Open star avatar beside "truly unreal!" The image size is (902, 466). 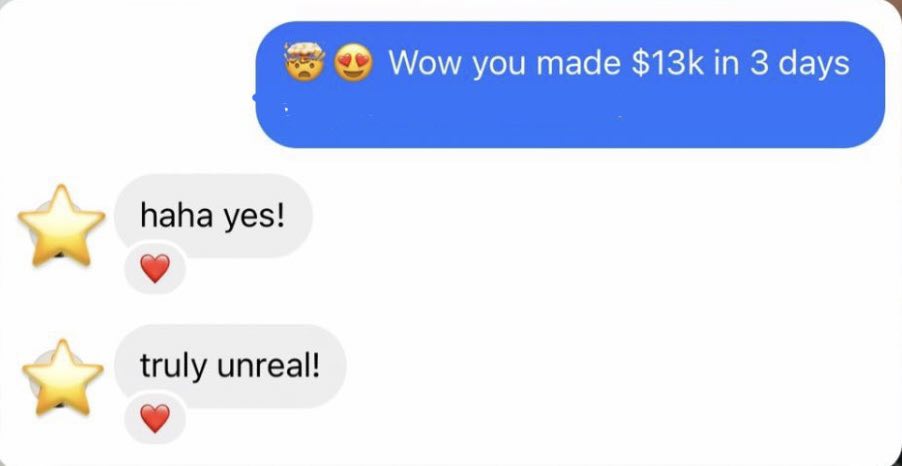pyautogui.click(x=63, y=378)
